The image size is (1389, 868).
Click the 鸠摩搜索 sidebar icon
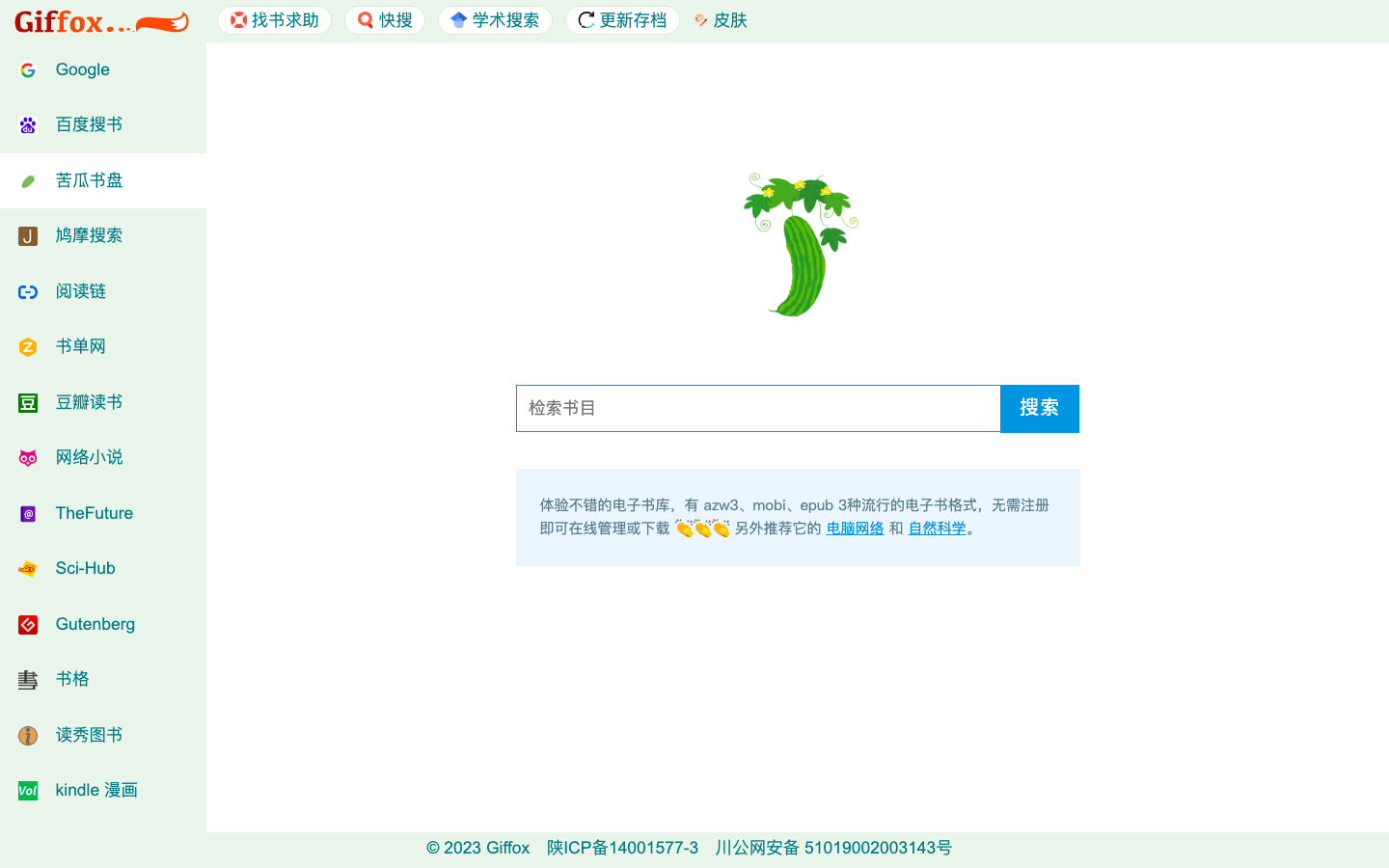tap(27, 235)
